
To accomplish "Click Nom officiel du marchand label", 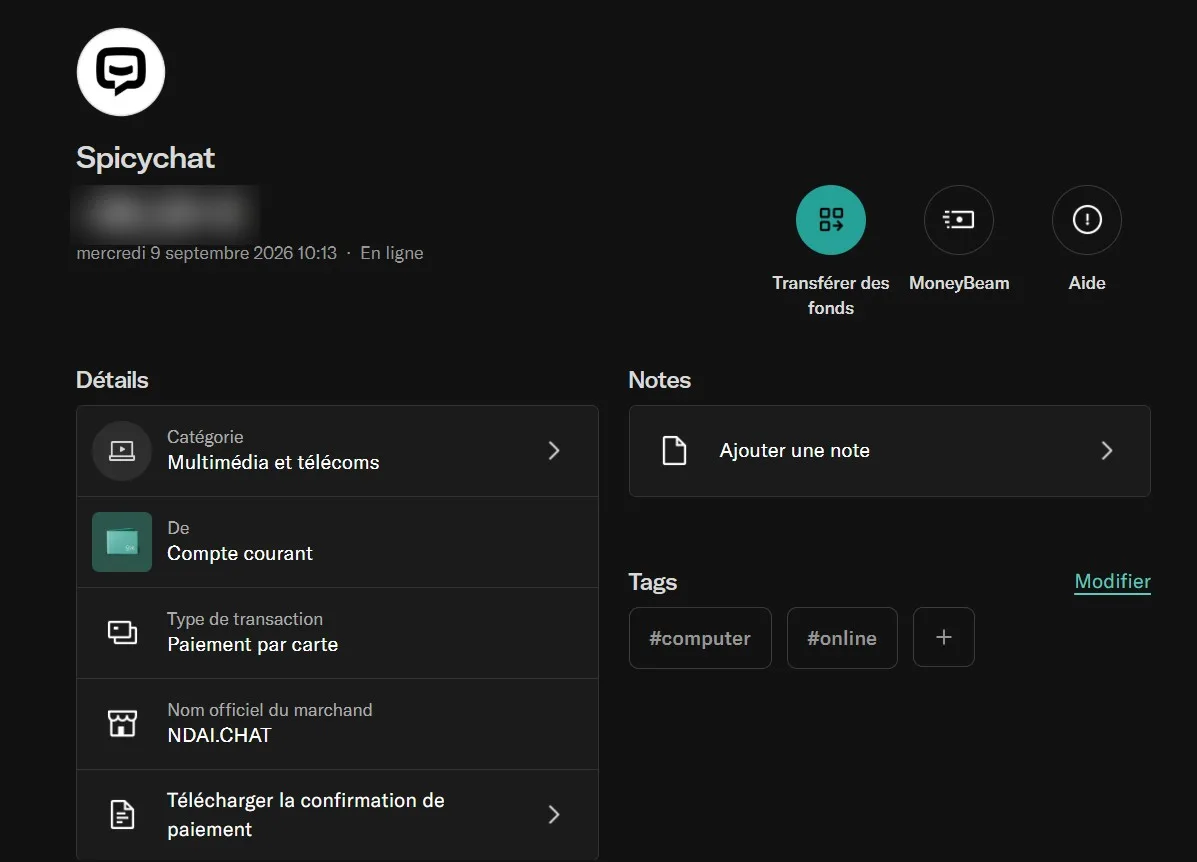I will coord(269,710).
